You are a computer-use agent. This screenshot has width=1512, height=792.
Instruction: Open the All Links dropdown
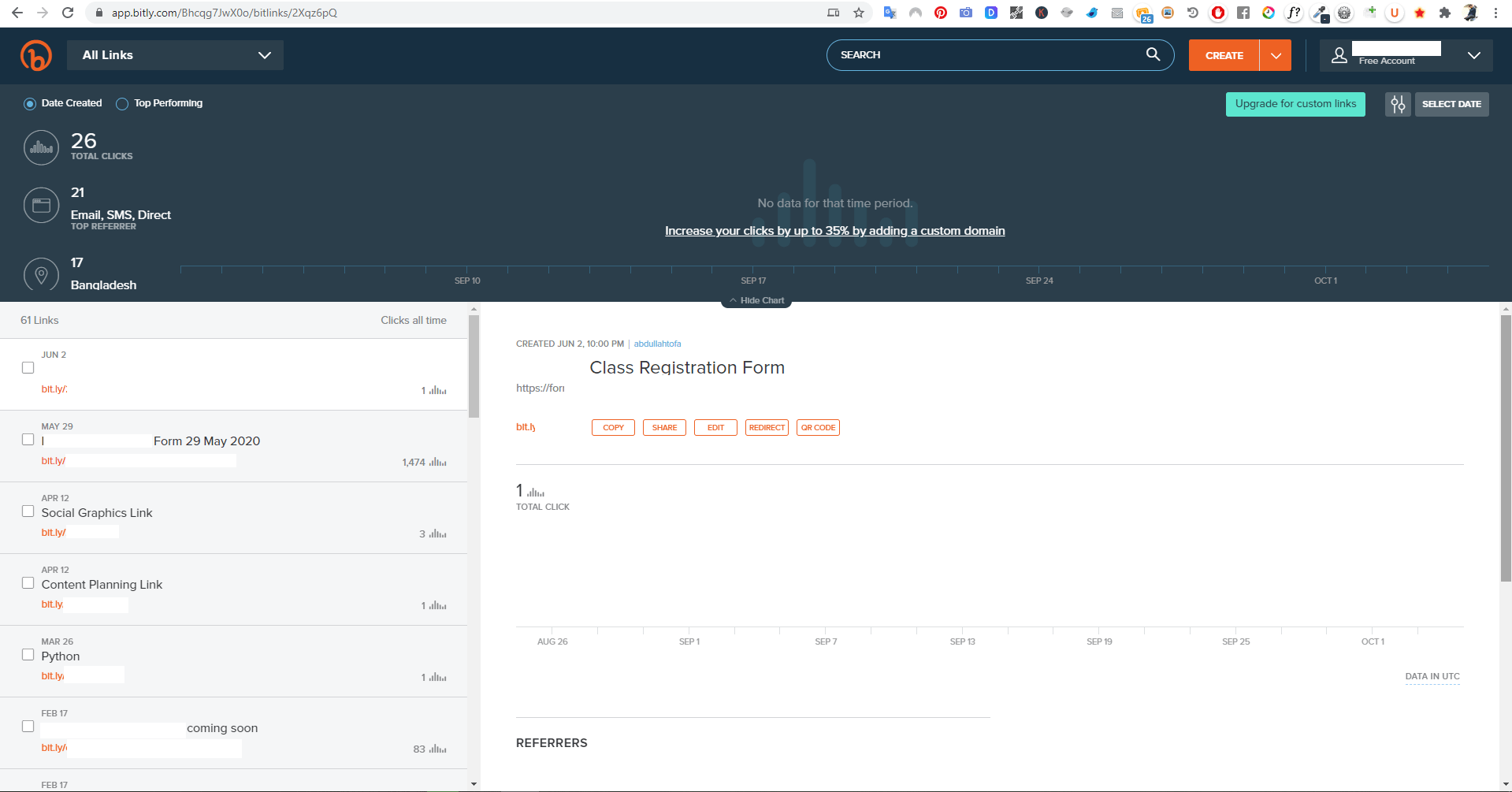pos(174,55)
